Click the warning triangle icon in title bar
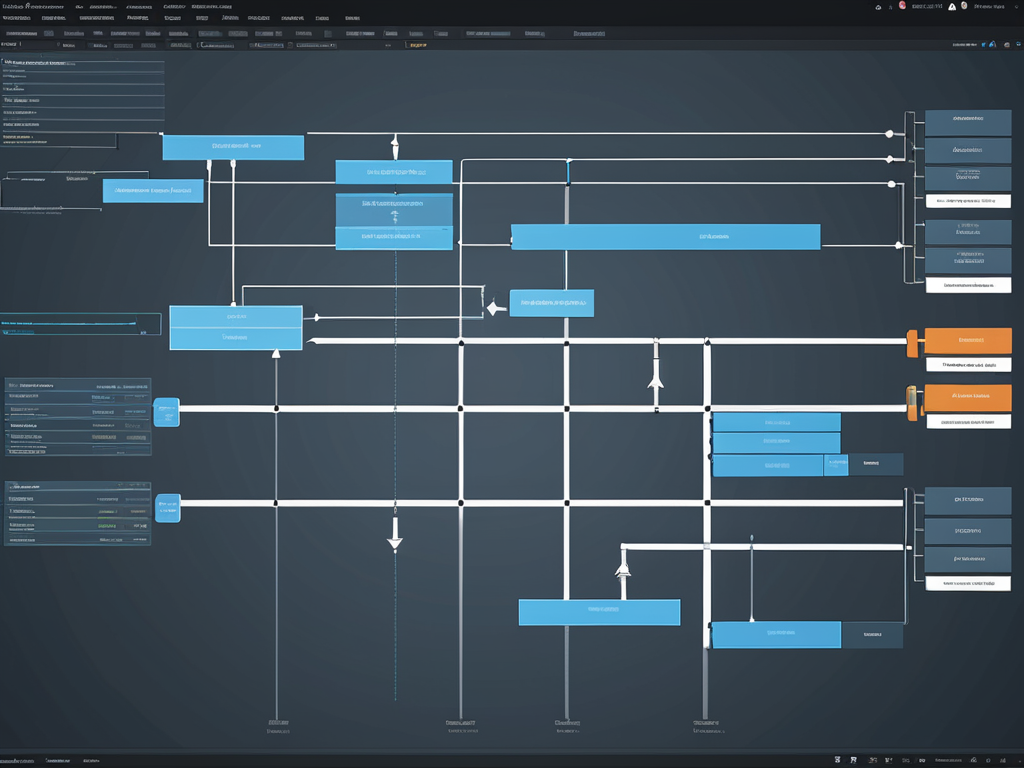1024x768 pixels. tap(951, 6)
